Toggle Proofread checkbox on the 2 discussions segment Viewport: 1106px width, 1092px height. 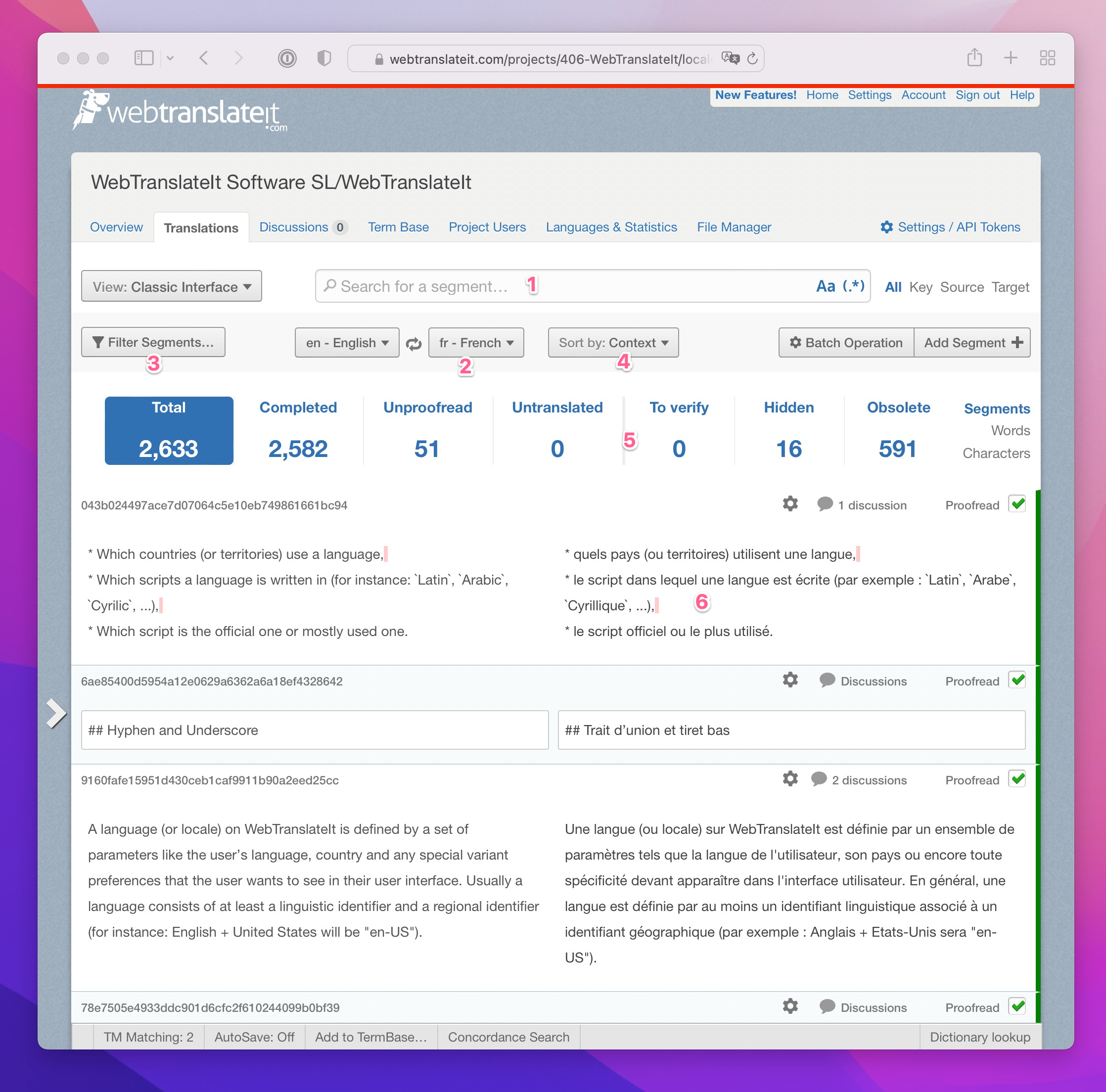click(1017, 779)
